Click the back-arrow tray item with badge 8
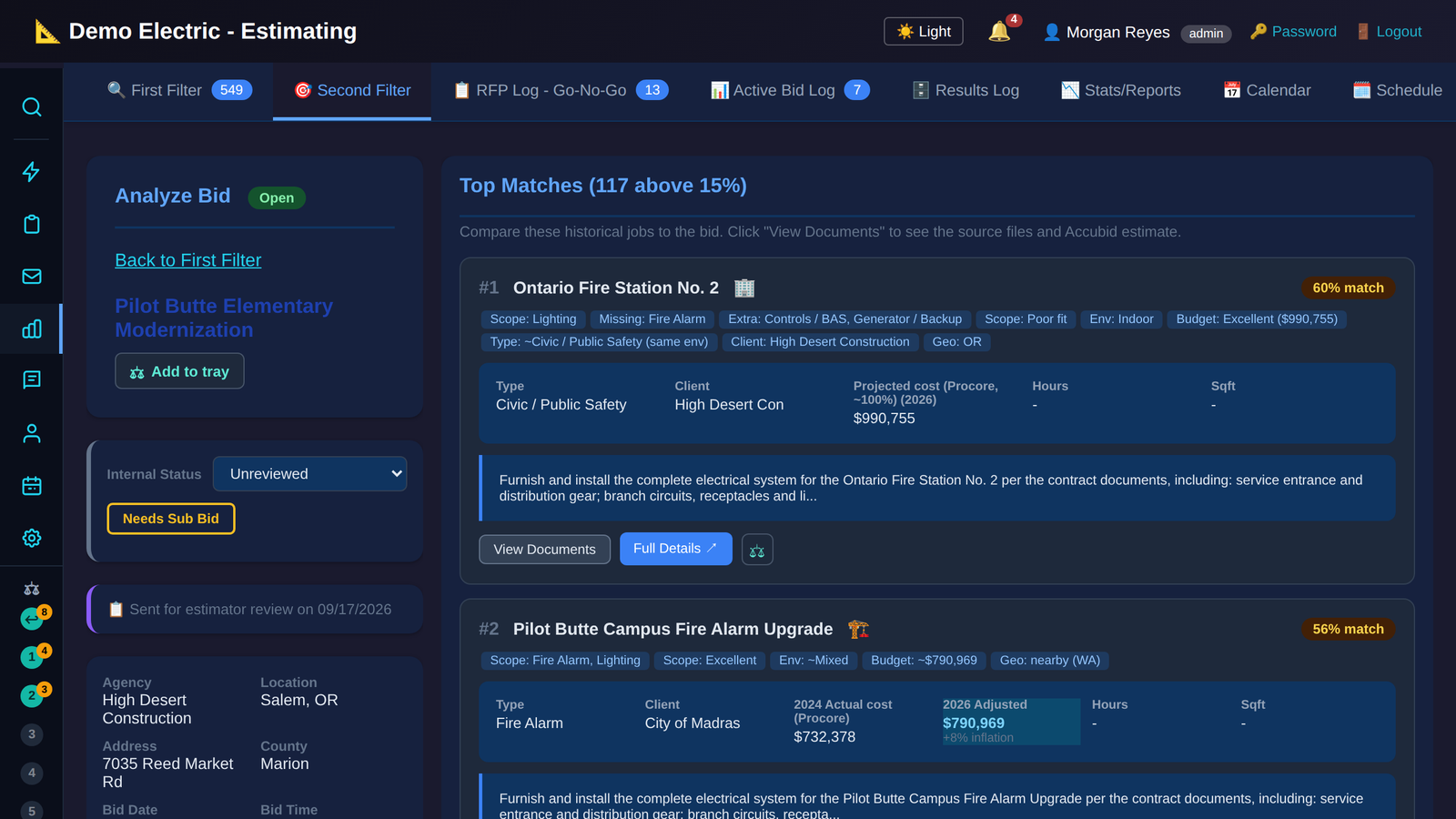1456x819 pixels. [x=32, y=619]
